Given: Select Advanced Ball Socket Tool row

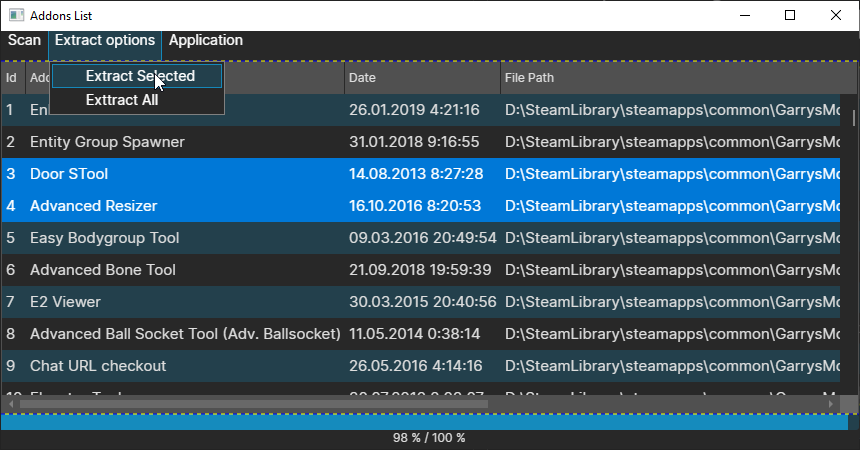Looking at the screenshot, I should 185,334.
